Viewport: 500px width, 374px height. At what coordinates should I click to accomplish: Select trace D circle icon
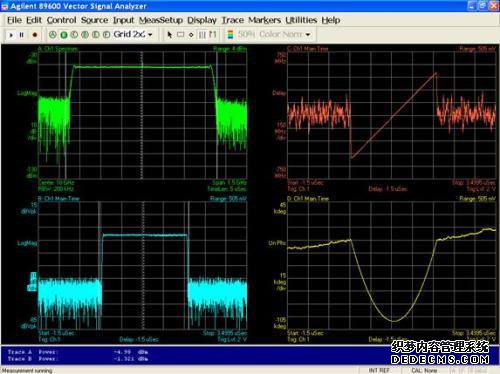pyautogui.click(x=85, y=35)
